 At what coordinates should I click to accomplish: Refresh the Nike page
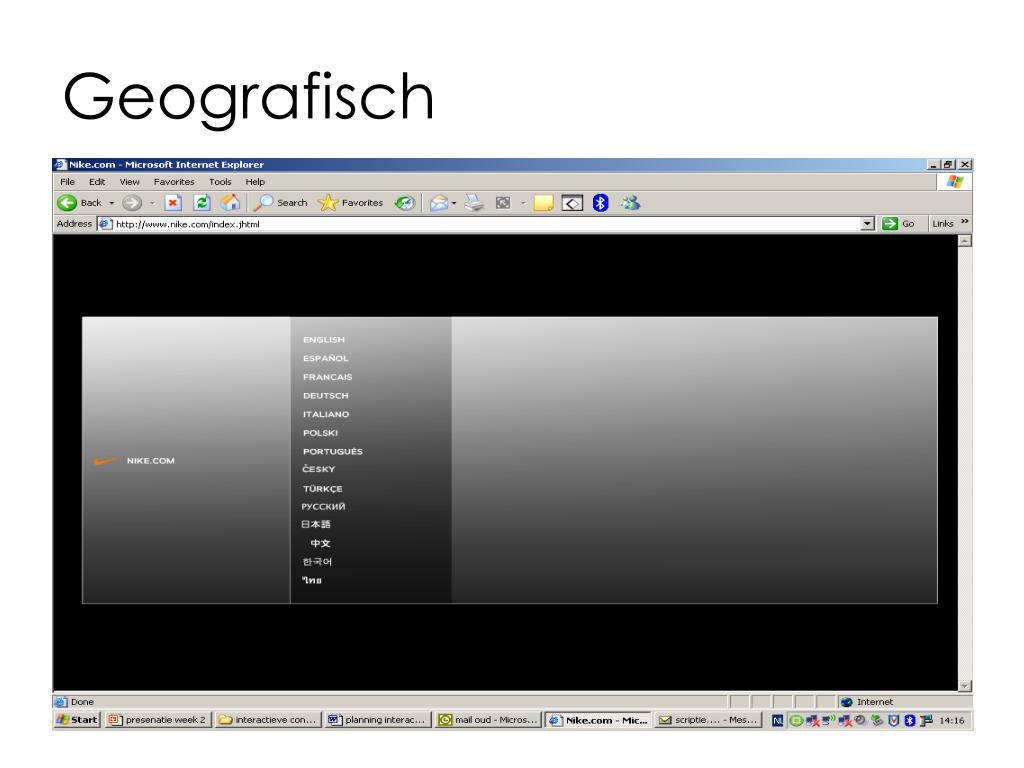coord(202,203)
